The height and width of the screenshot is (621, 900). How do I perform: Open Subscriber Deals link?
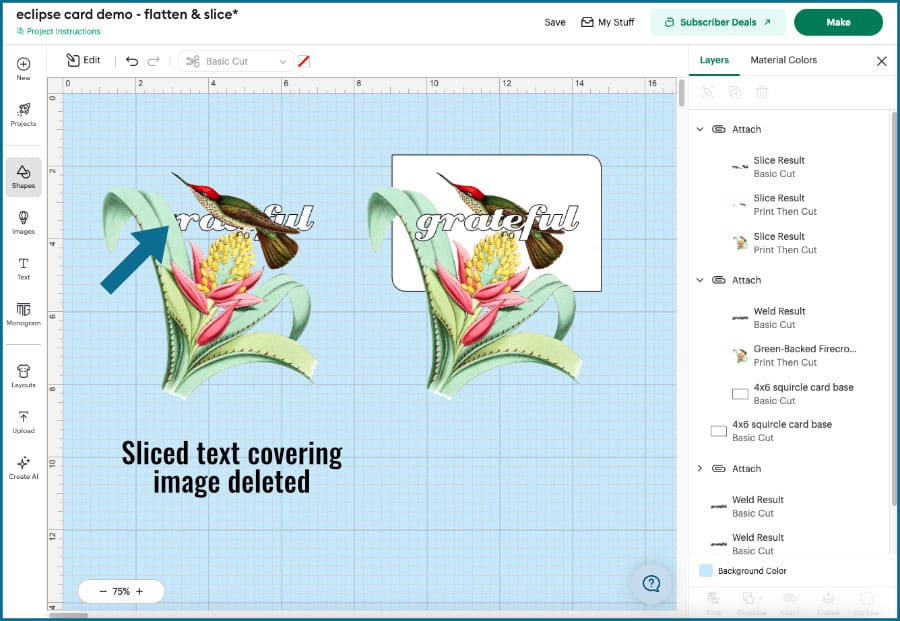[x=717, y=22]
